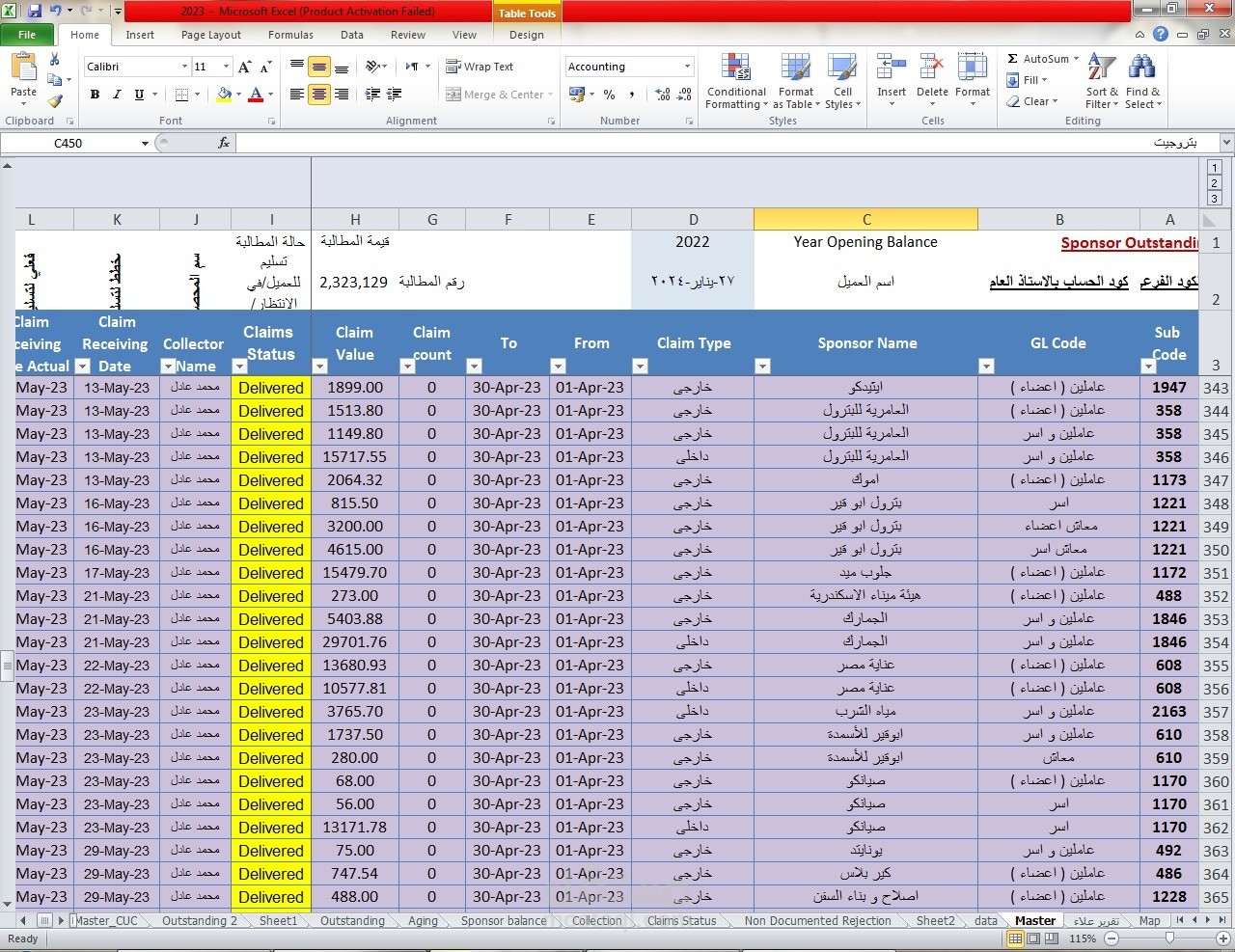The height and width of the screenshot is (952, 1235).
Task: Click the zoom slider handle
Action: coord(1169,938)
